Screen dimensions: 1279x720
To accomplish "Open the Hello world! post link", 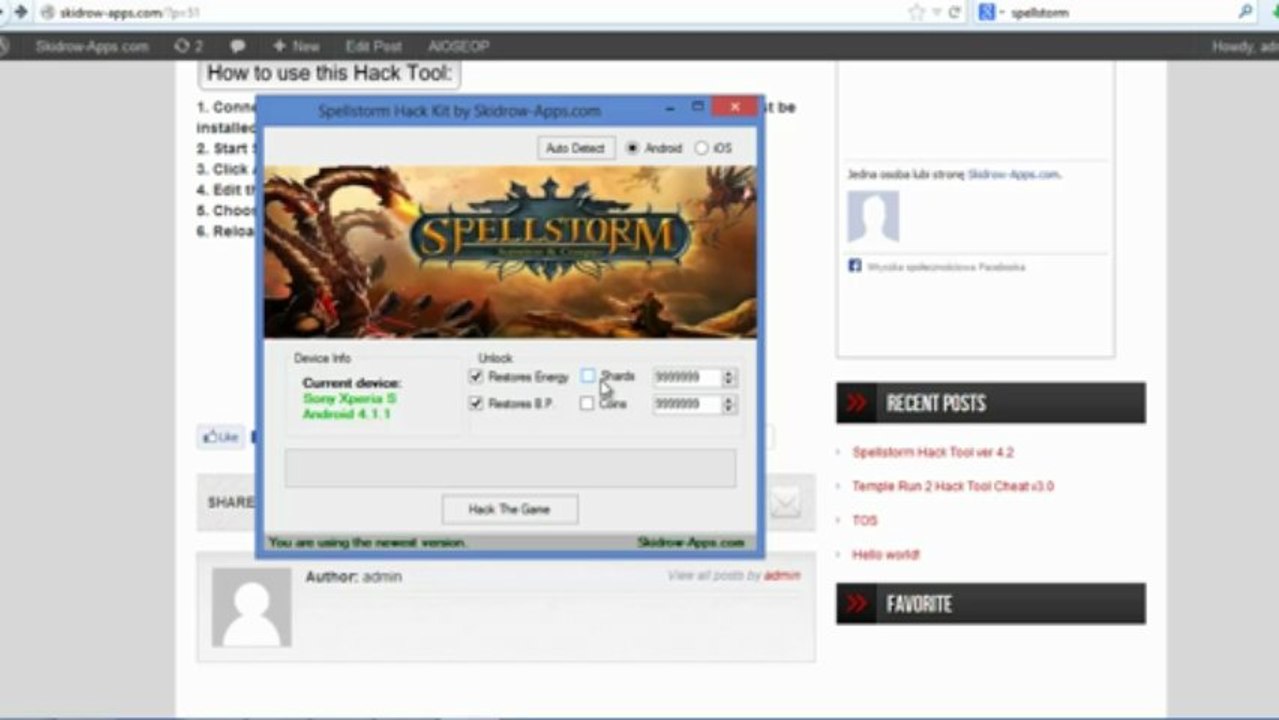I will [x=886, y=554].
